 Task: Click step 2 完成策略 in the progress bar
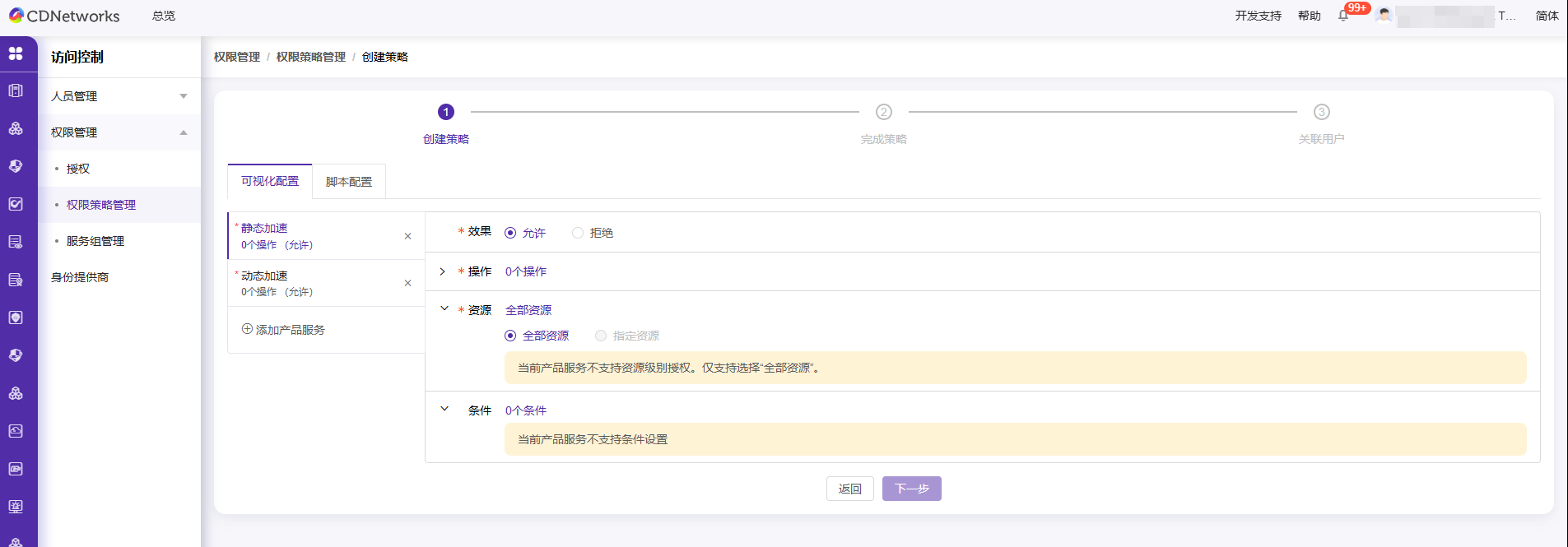[883, 112]
